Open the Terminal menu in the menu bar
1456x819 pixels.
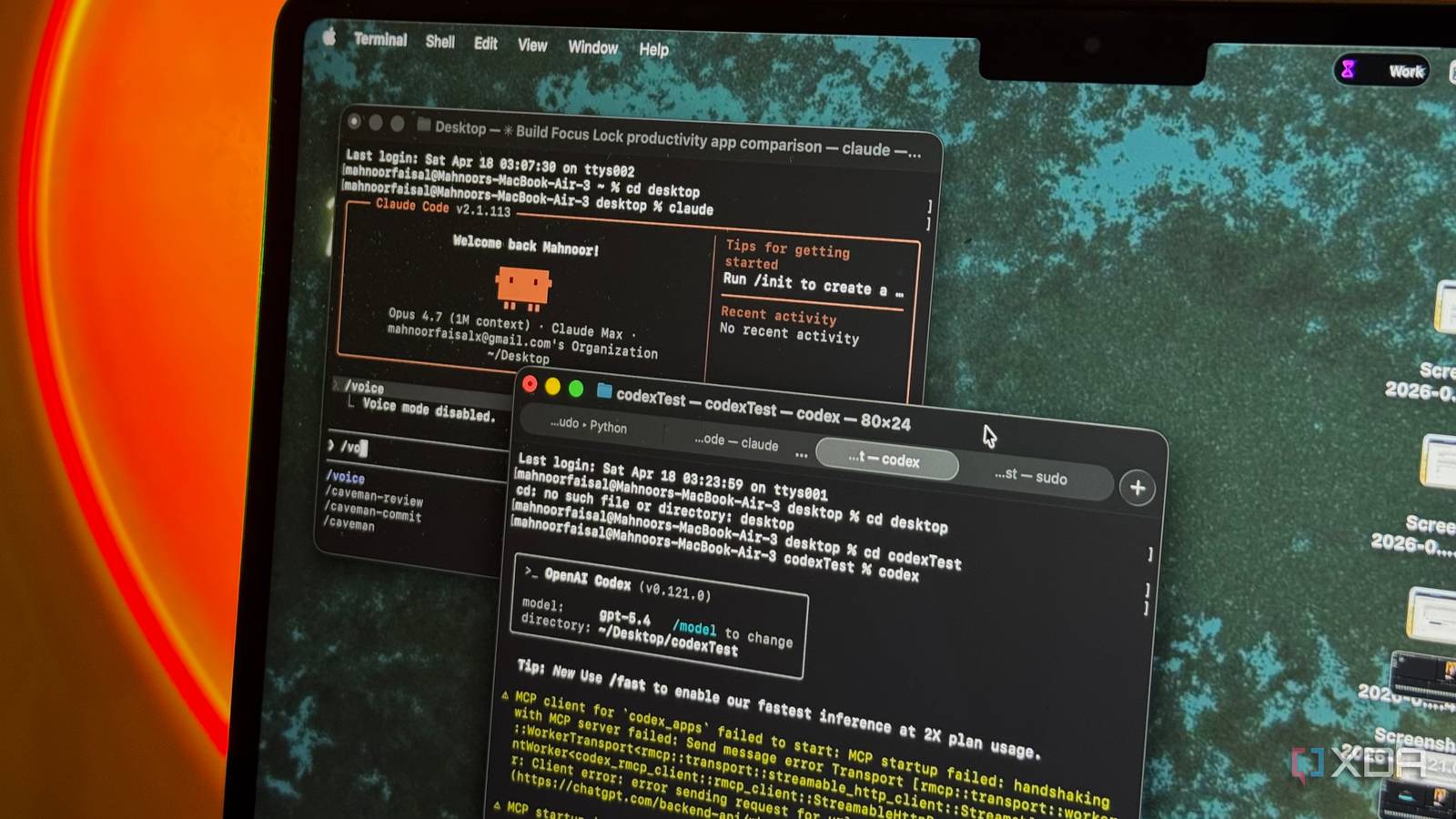tap(380, 40)
